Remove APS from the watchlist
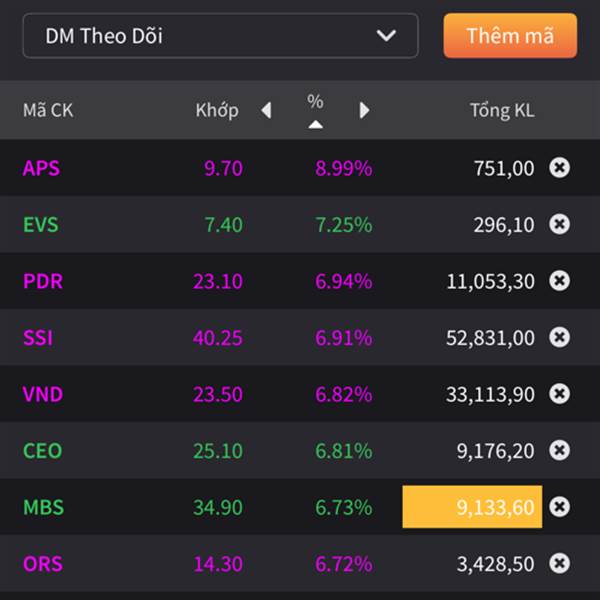Screen dimensions: 600x600 click(x=560, y=168)
